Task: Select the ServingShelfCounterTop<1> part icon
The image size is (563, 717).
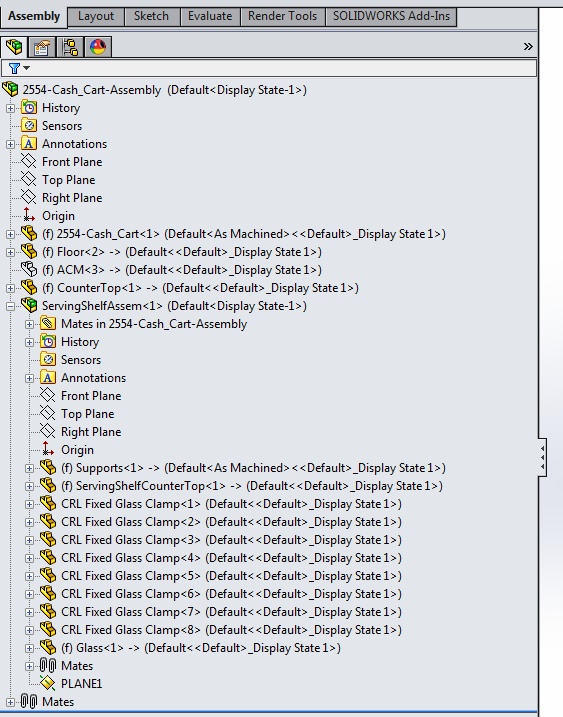Action: [x=48, y=485]
